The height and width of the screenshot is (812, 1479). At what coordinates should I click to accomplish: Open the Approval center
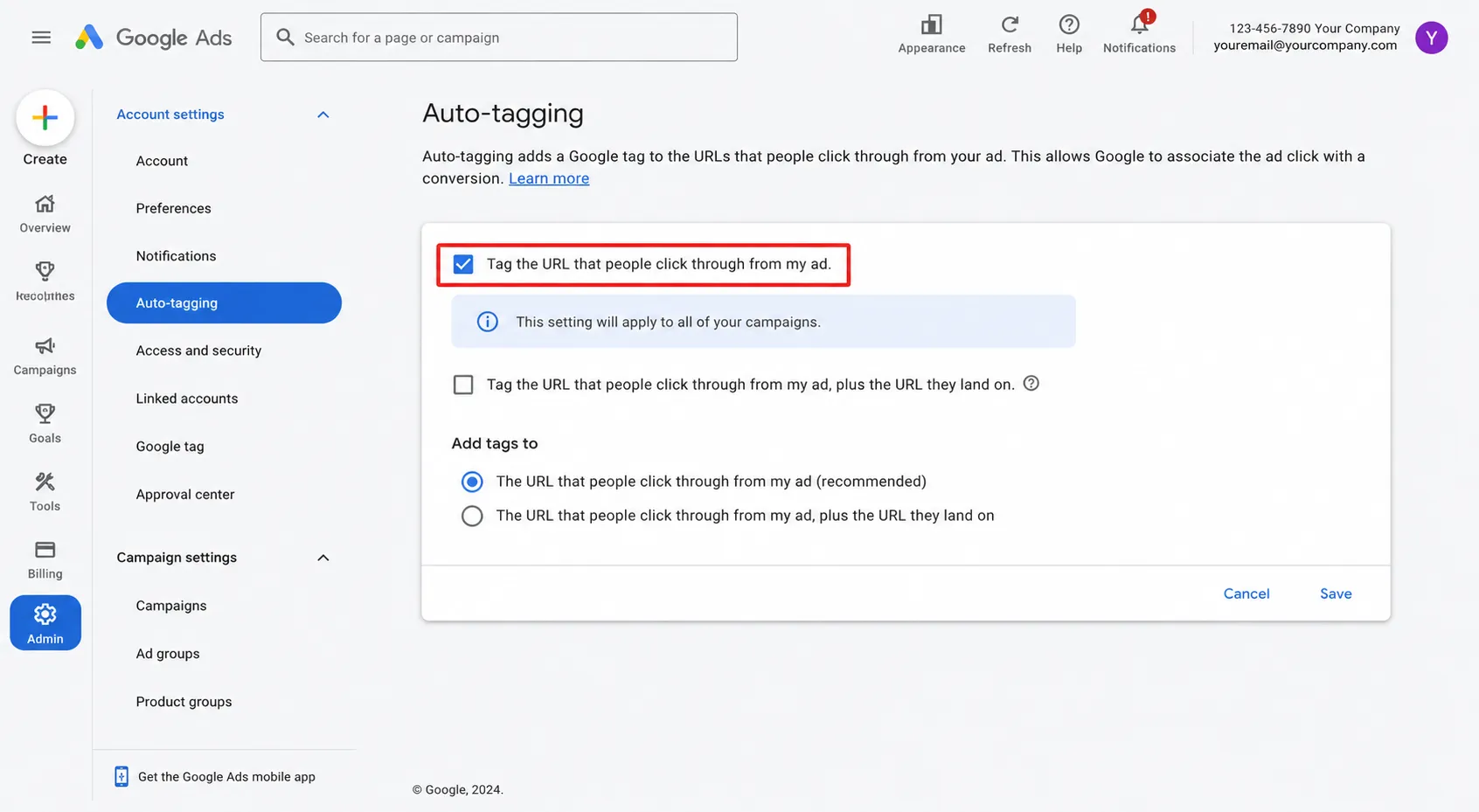(185, 495)
